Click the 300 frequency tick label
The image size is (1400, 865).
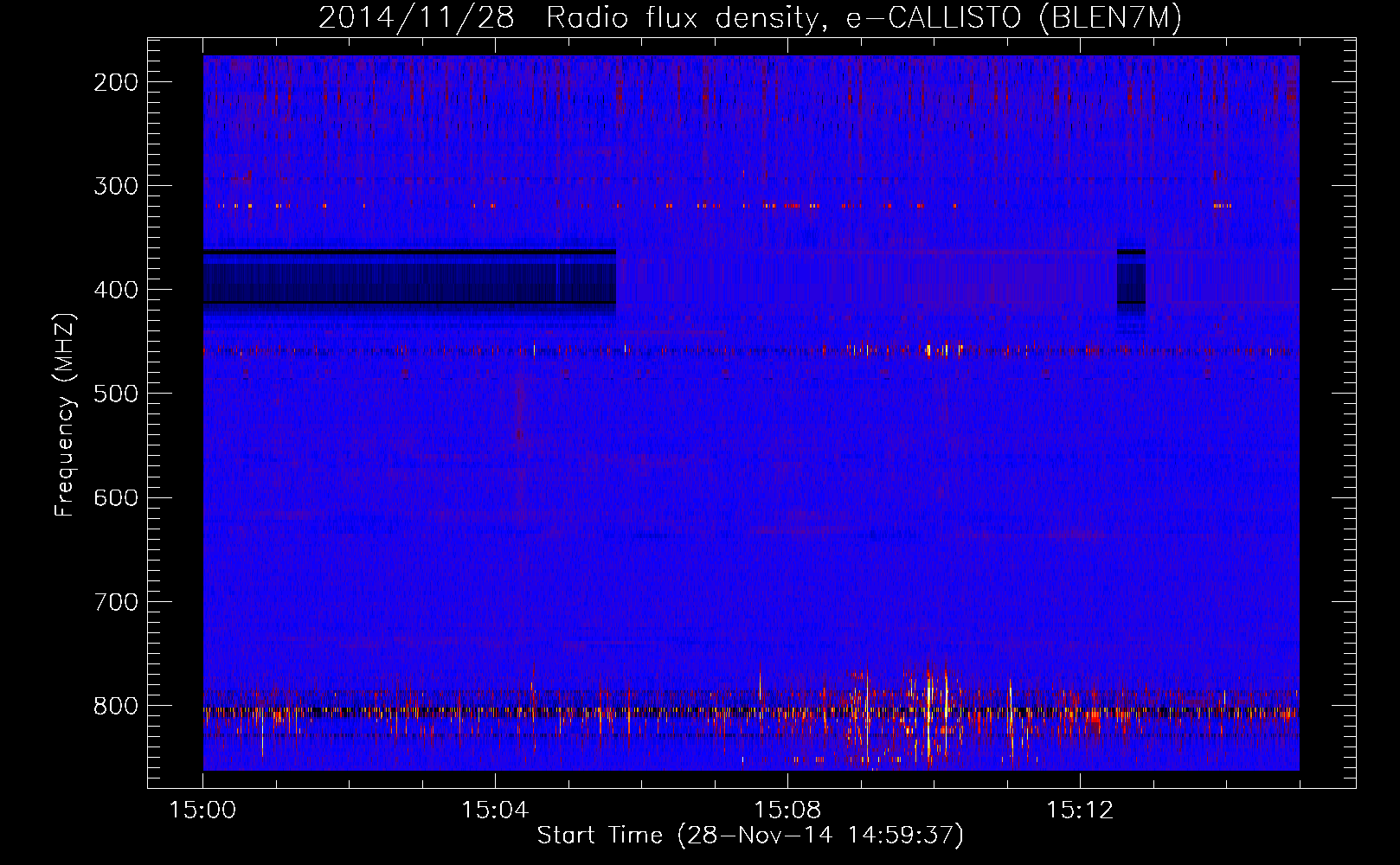116,186
